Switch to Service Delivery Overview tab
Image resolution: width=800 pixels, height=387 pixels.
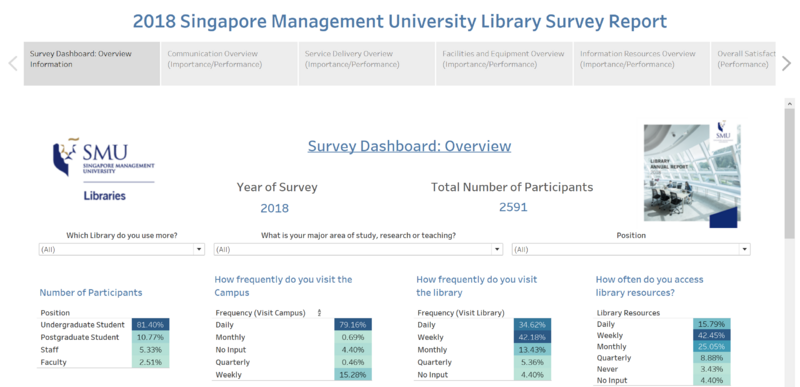pyautogui.click(x=367, y=63)
